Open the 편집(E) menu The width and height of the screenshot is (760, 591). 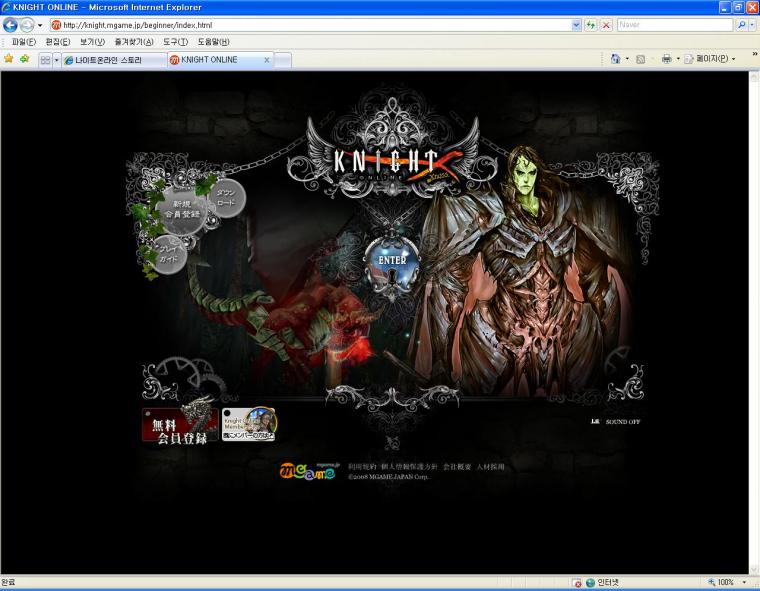58,42
